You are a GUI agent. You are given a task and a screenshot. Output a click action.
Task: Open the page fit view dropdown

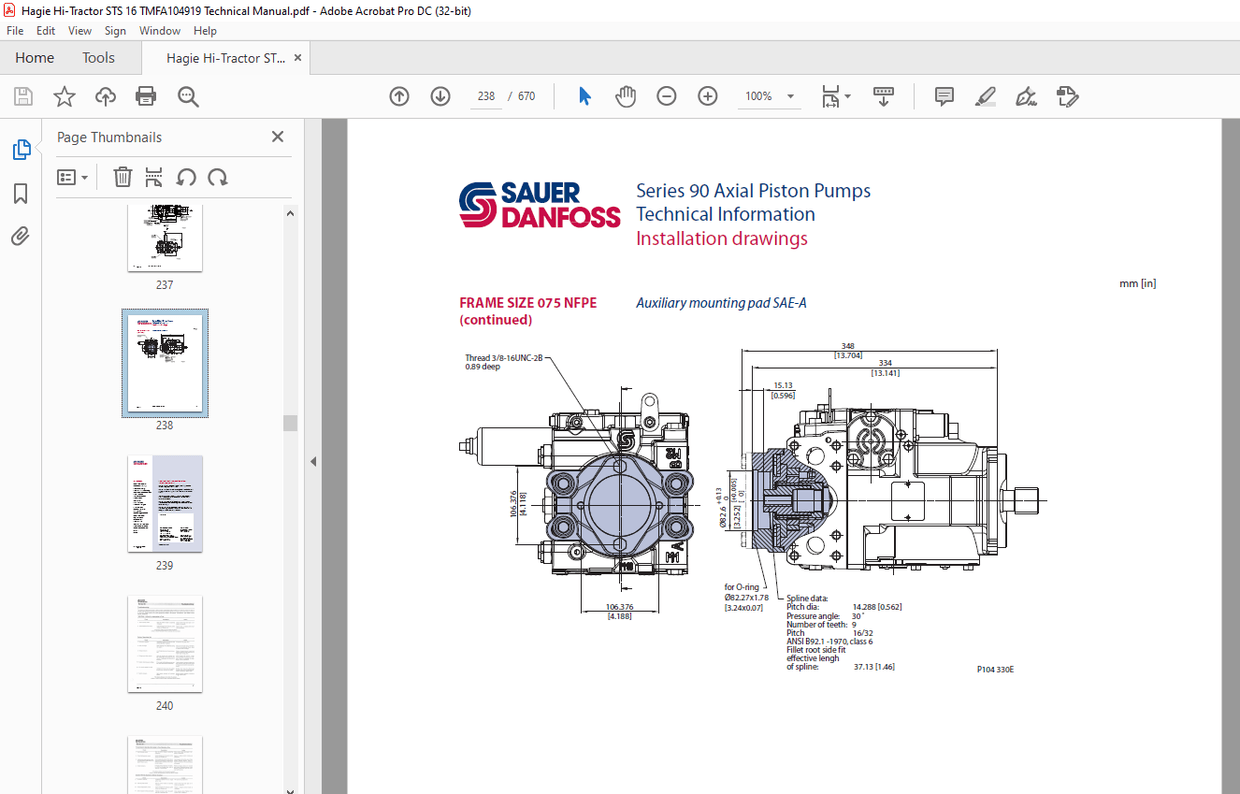pyautogui.click(x=836, y=96)
